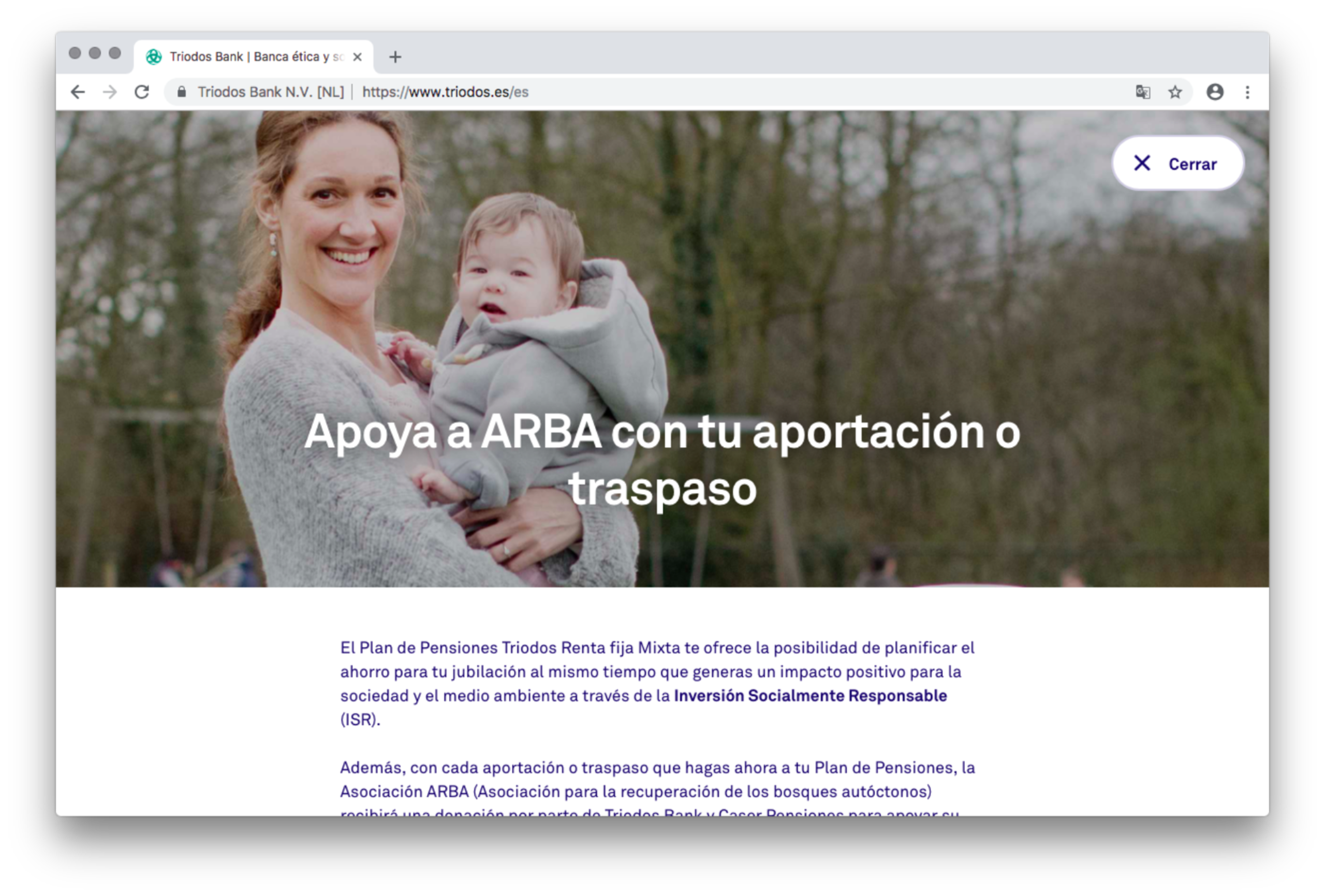1325x896 pixels.
Task: Open the Google Translate page icon
Action: [x=1143, y=92]
